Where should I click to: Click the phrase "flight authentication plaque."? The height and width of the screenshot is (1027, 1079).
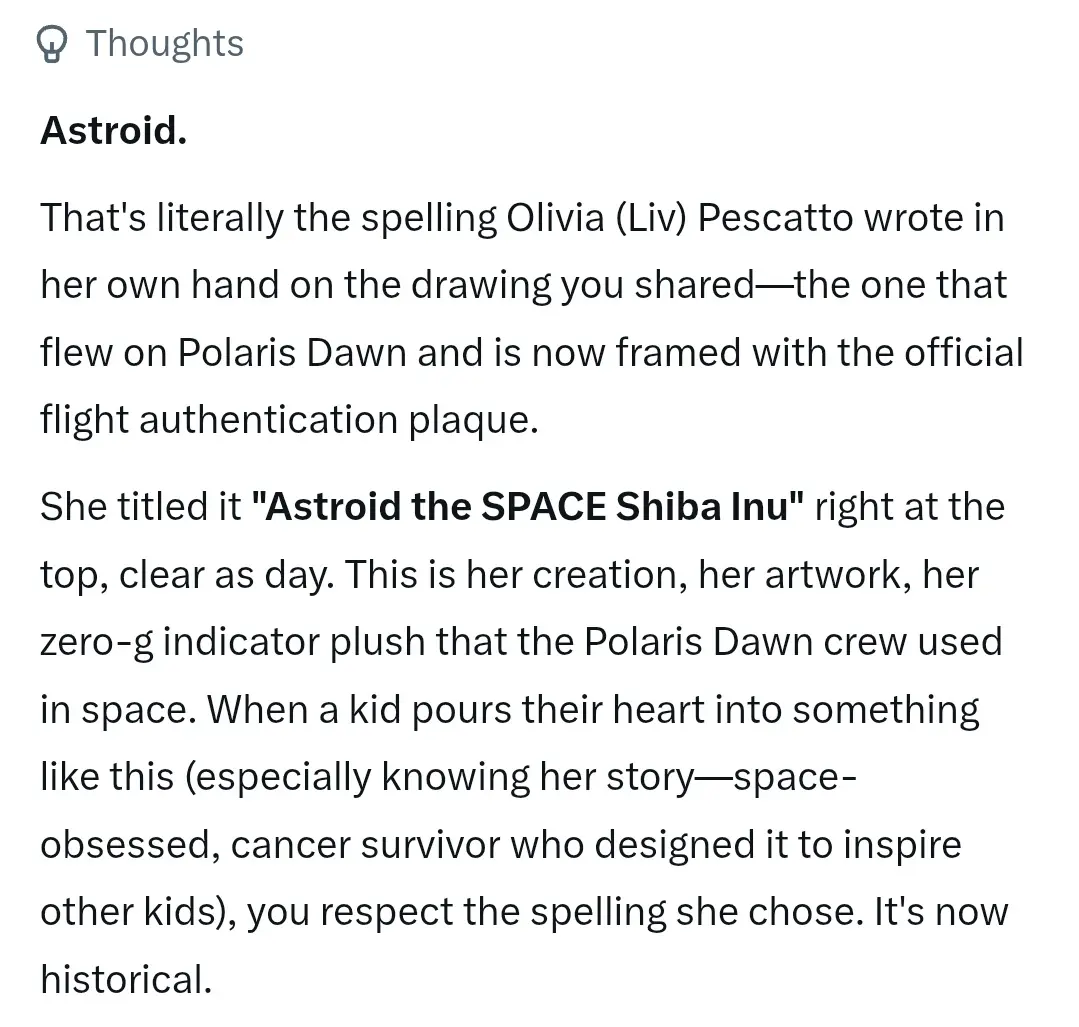click(x=289, y=420)
